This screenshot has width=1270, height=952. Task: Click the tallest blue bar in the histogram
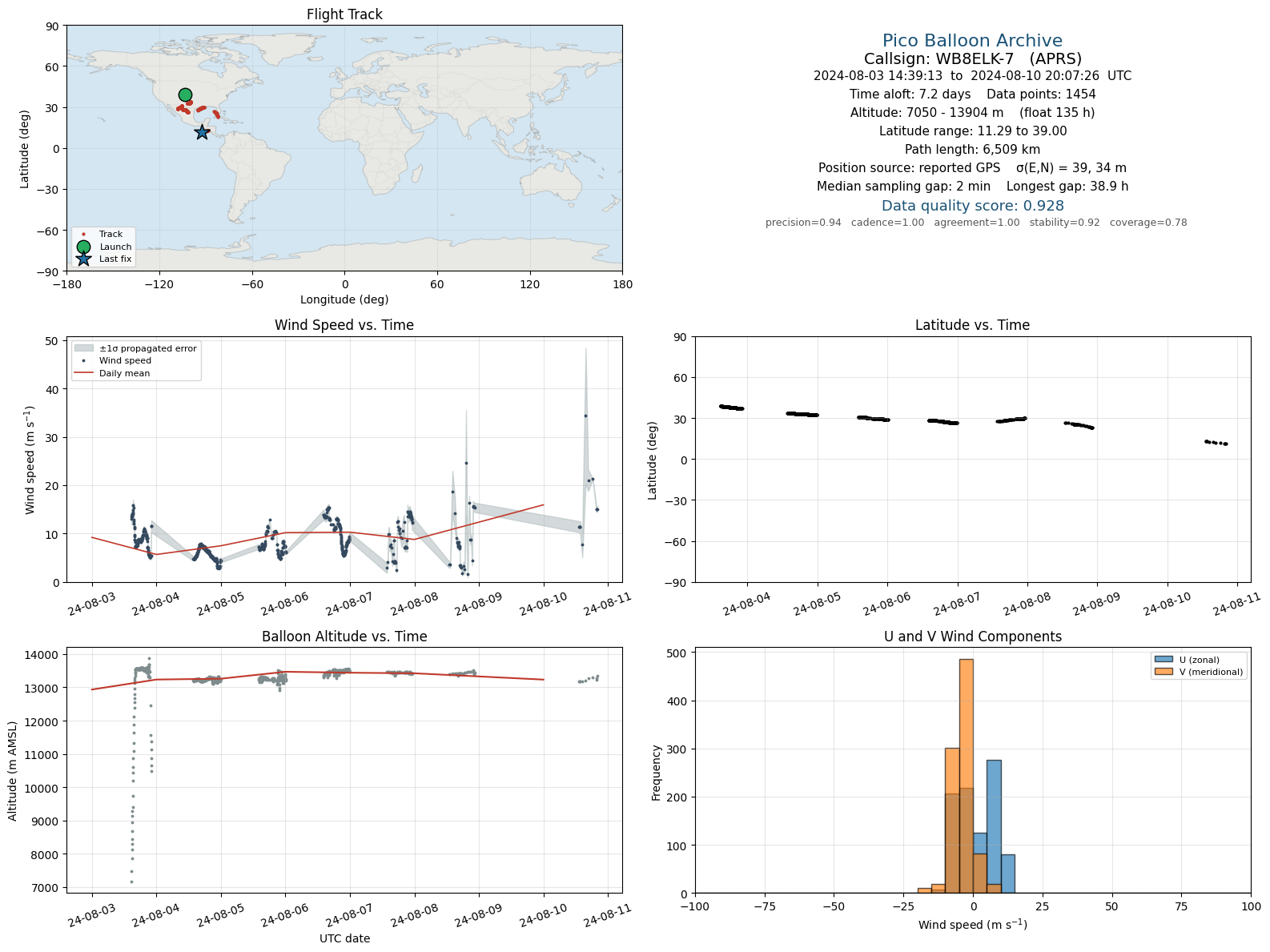pos(994,826)
